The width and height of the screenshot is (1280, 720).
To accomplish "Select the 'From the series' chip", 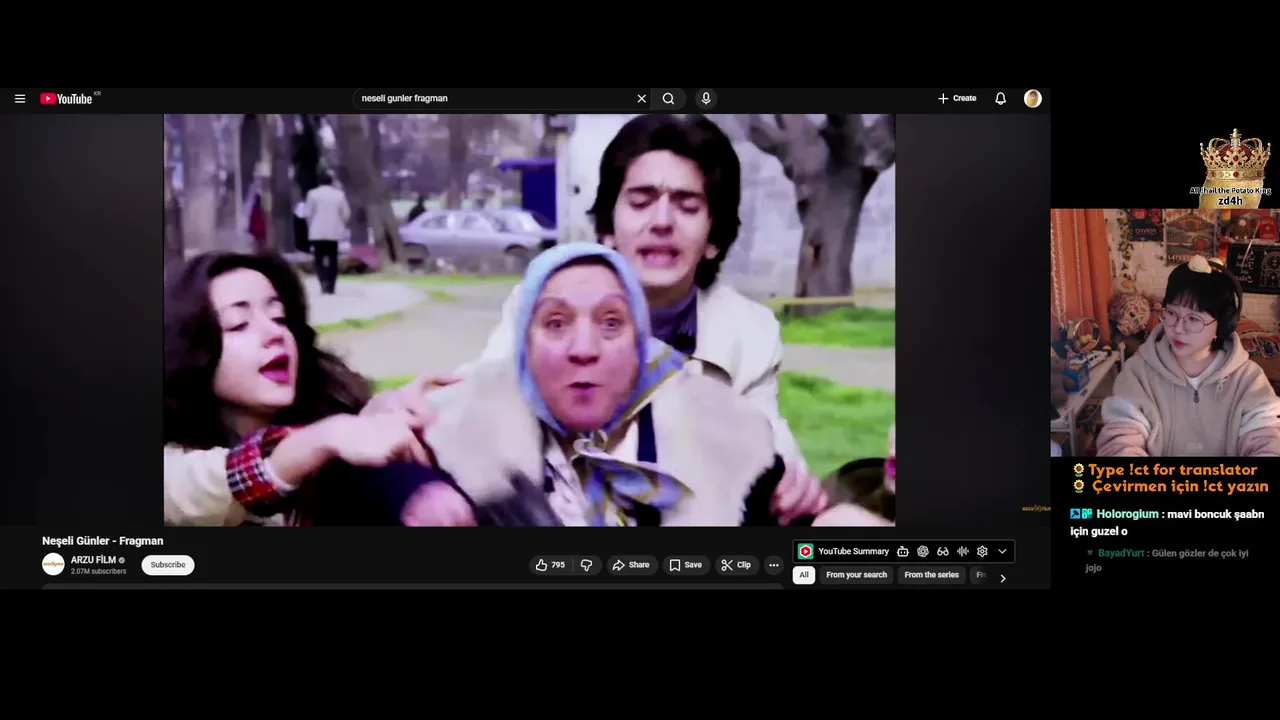I will pyautogui.click(x=931, y=575).
